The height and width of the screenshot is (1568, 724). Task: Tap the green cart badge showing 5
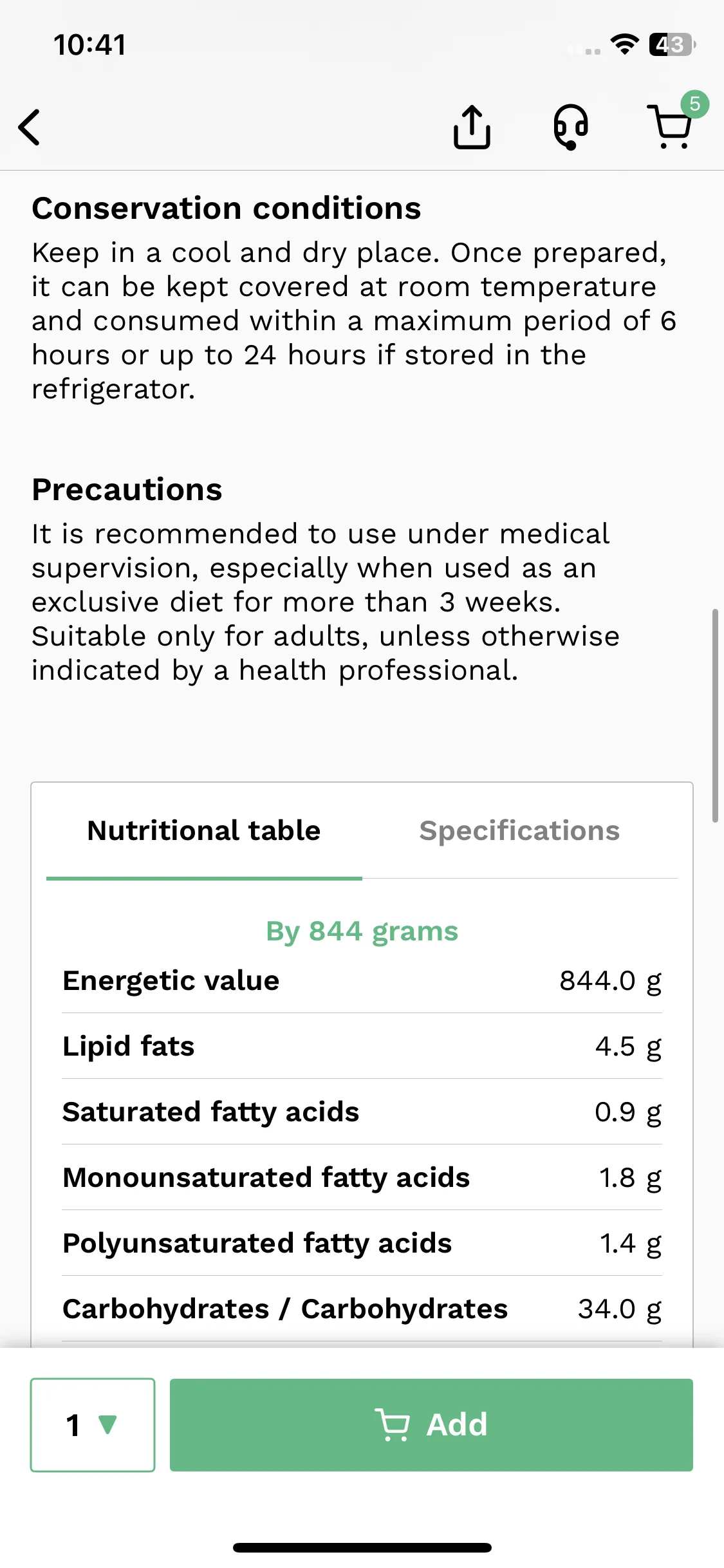coord(694,104)
